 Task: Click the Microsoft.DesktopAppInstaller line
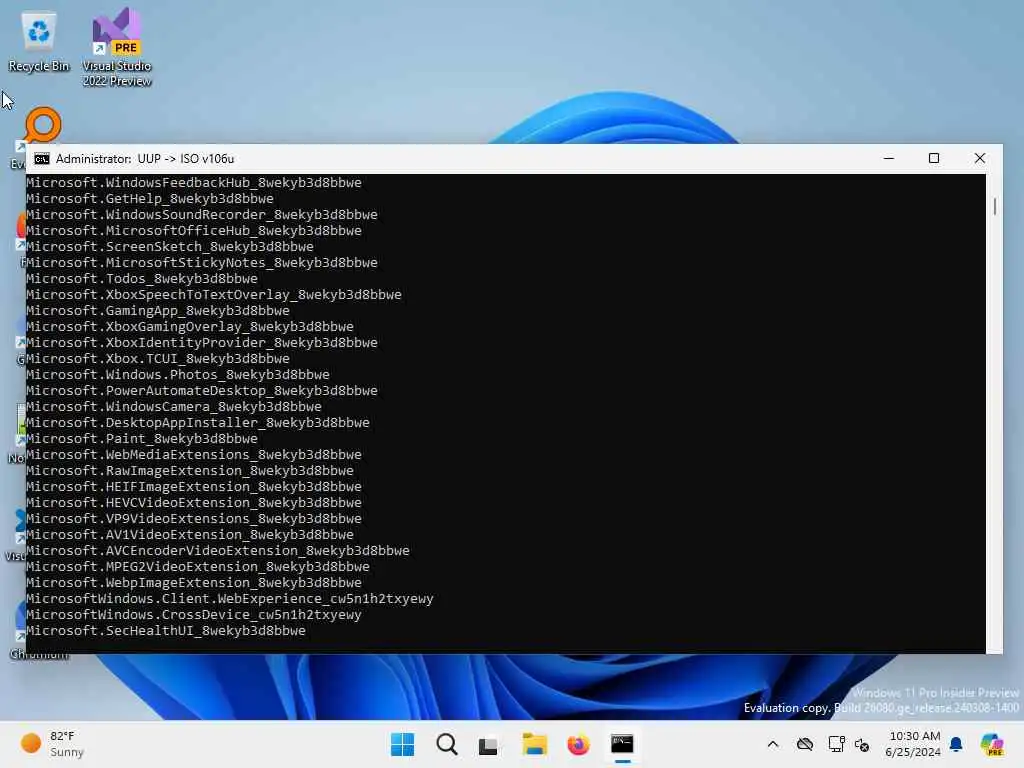point(198,423)
